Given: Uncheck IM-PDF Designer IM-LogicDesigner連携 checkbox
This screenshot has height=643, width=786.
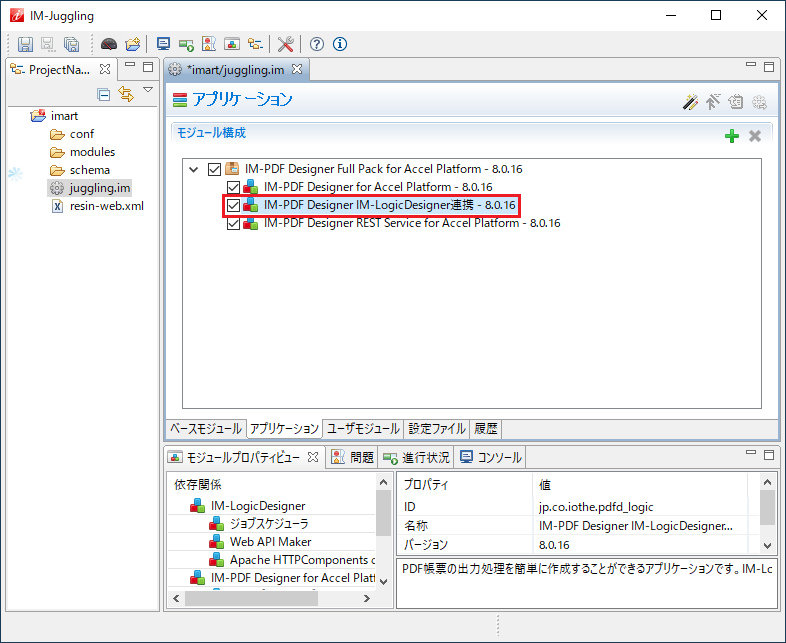Looking at the screenshot, I should click(233, 205).
